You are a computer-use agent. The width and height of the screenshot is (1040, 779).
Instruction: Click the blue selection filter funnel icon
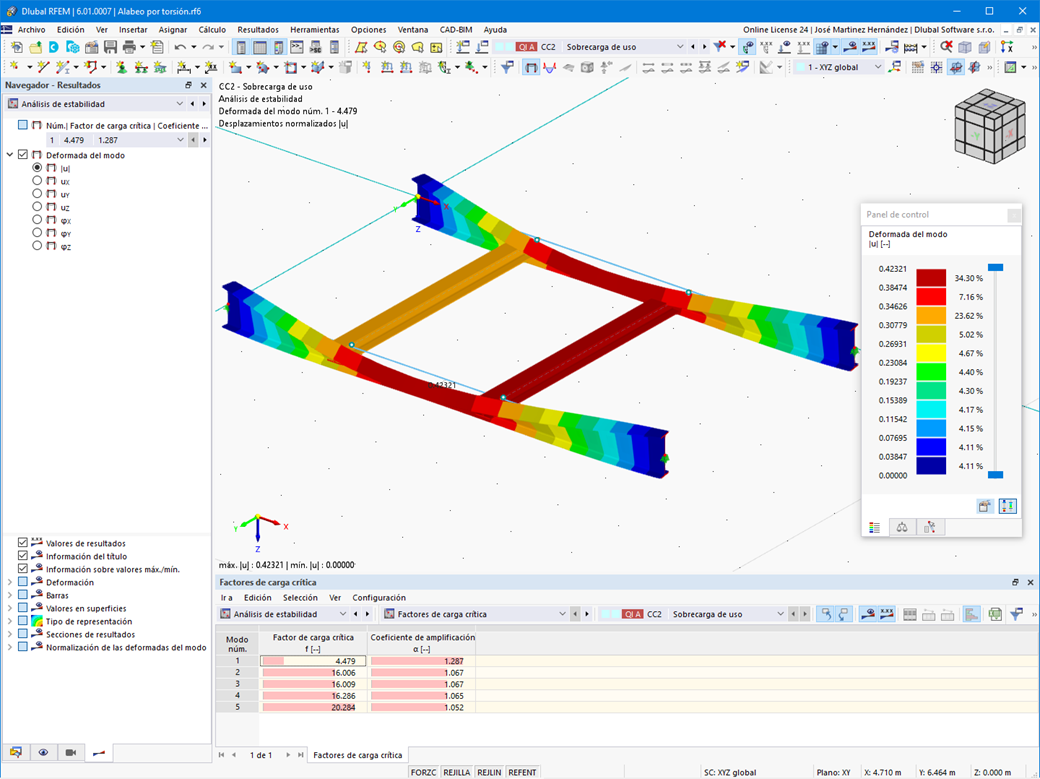[x=507, y=67]
